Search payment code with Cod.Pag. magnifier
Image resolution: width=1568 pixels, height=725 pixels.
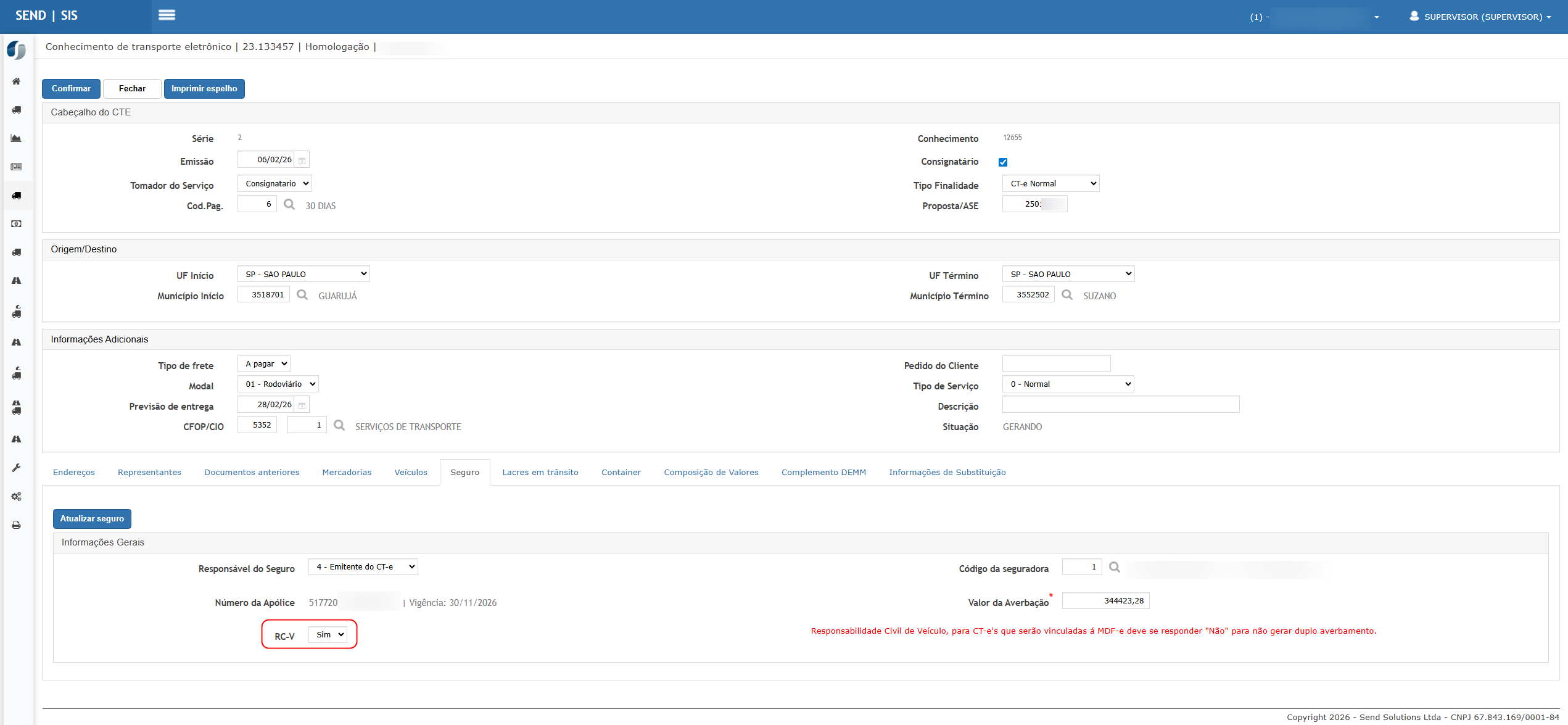[289, 204]
